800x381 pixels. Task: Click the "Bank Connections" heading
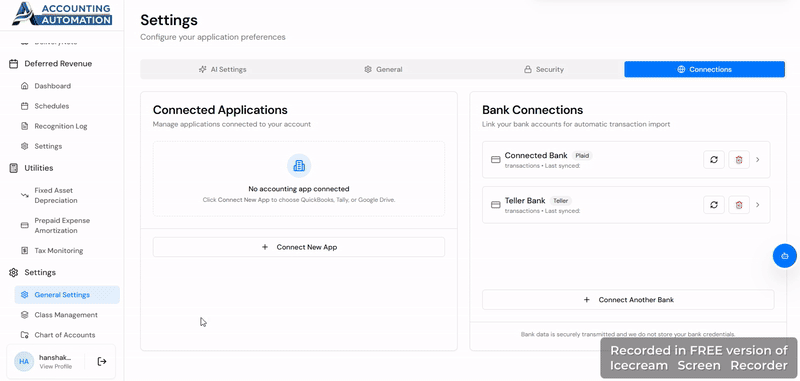pyautogui.click(x=533, y=110)
